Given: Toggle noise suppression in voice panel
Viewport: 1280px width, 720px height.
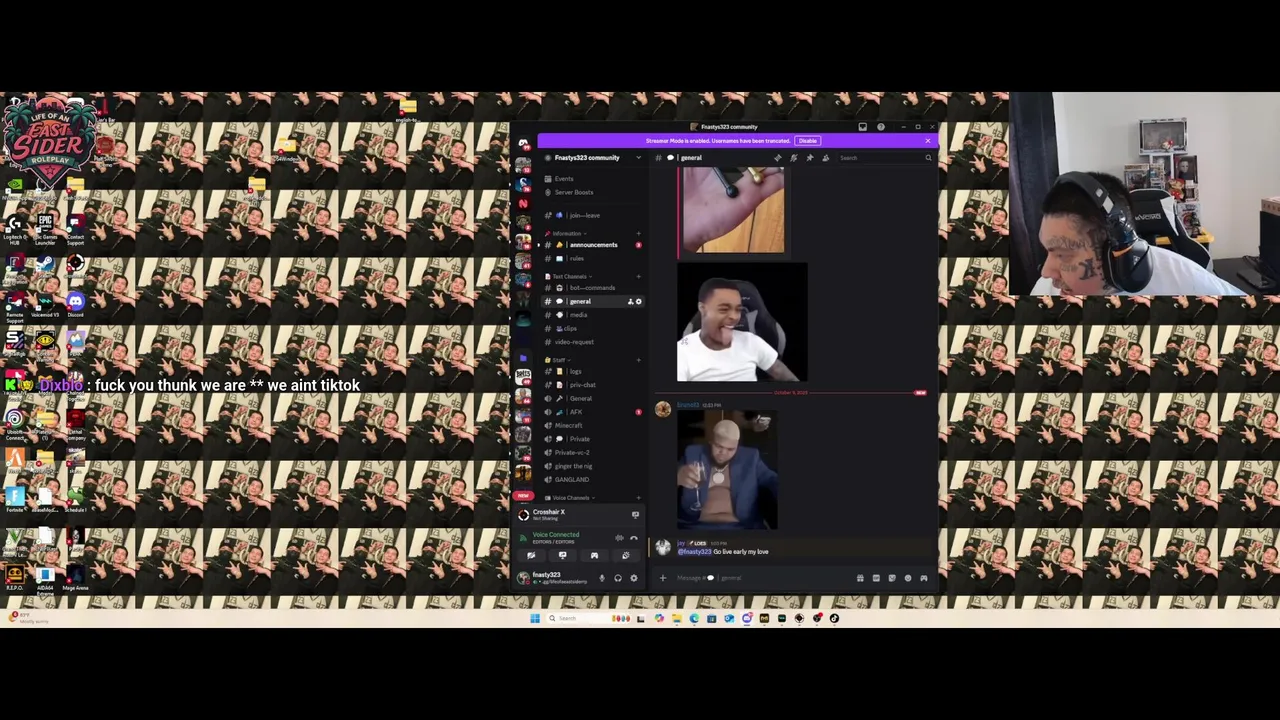Looking at the screenshot, I should [x=619, y=538].
